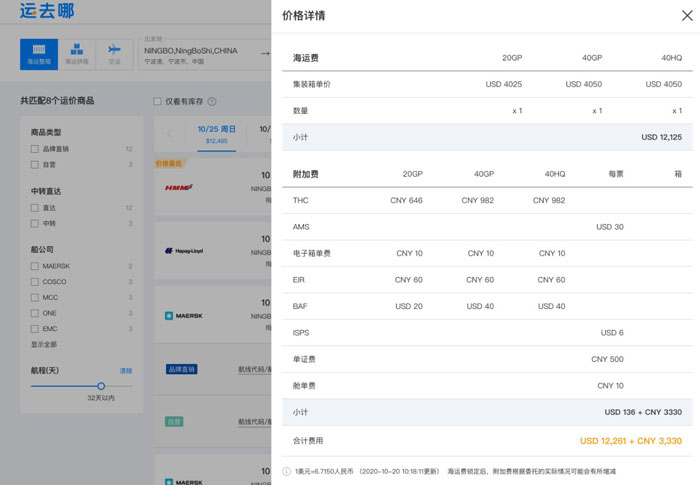Select the 空运 air freight plane icon

[x=113, y=53]
